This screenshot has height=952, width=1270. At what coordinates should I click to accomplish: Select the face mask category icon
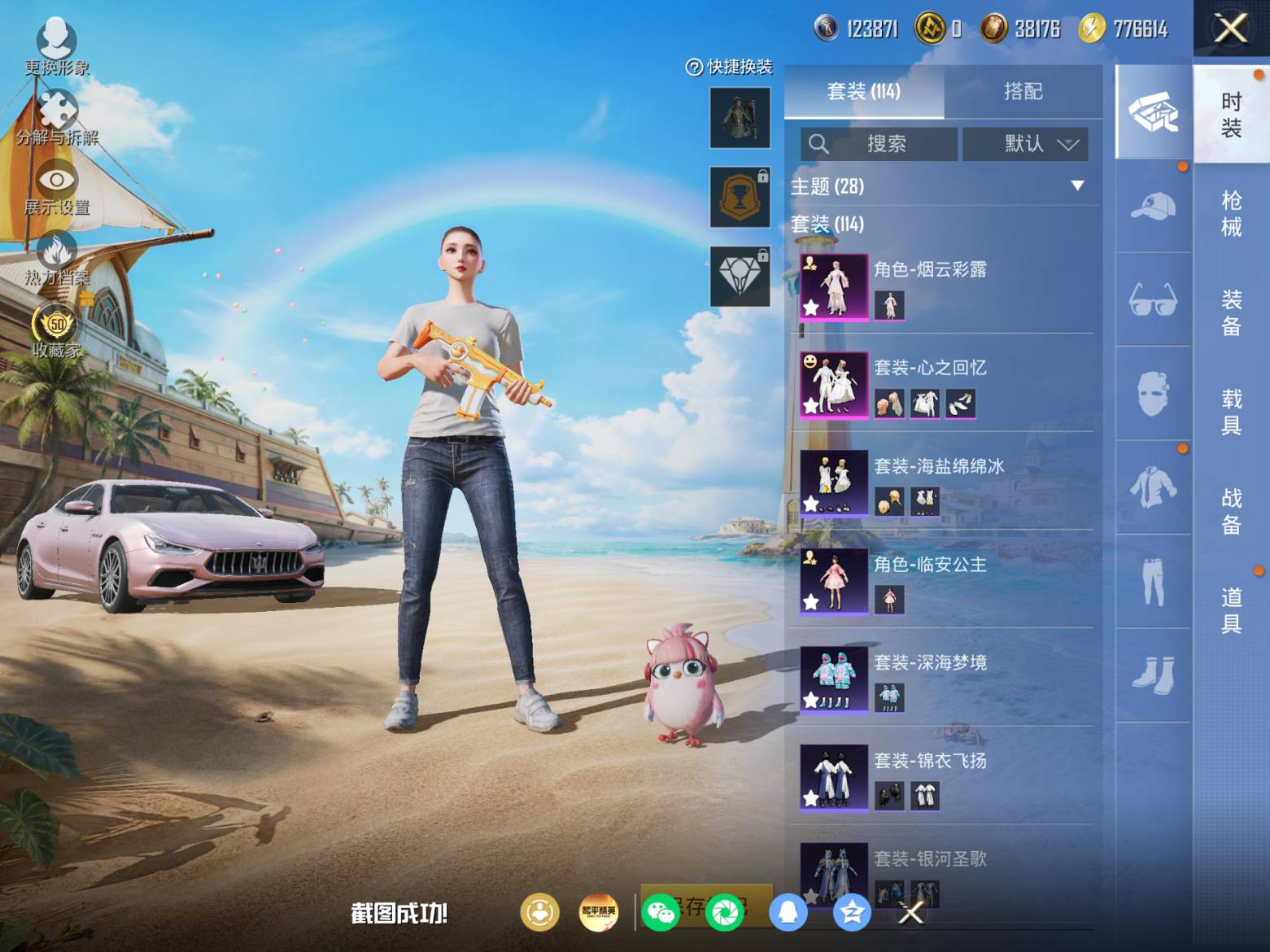1153,394
